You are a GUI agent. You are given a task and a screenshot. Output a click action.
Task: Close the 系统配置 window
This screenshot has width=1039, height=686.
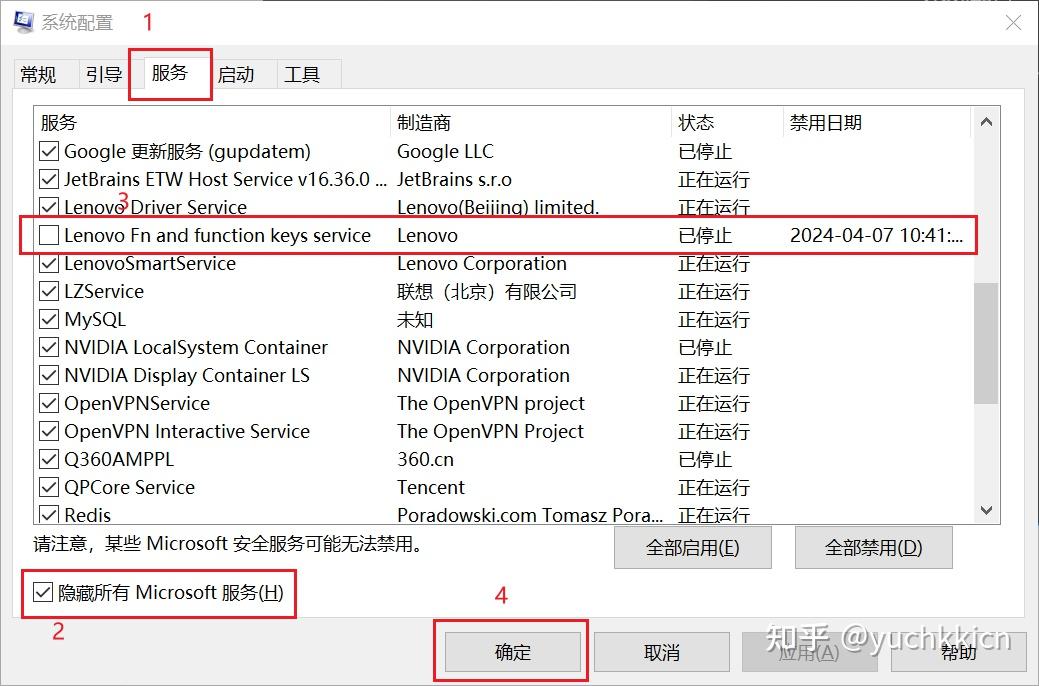click(x=1013, y=23)
